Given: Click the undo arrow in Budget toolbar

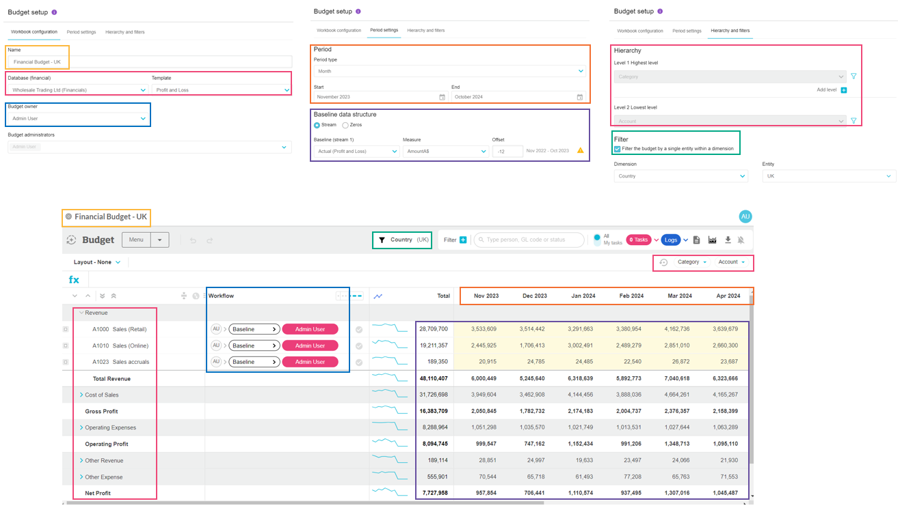Looking at the screenshot, I should pyautogui.click(x=193, y=240).
